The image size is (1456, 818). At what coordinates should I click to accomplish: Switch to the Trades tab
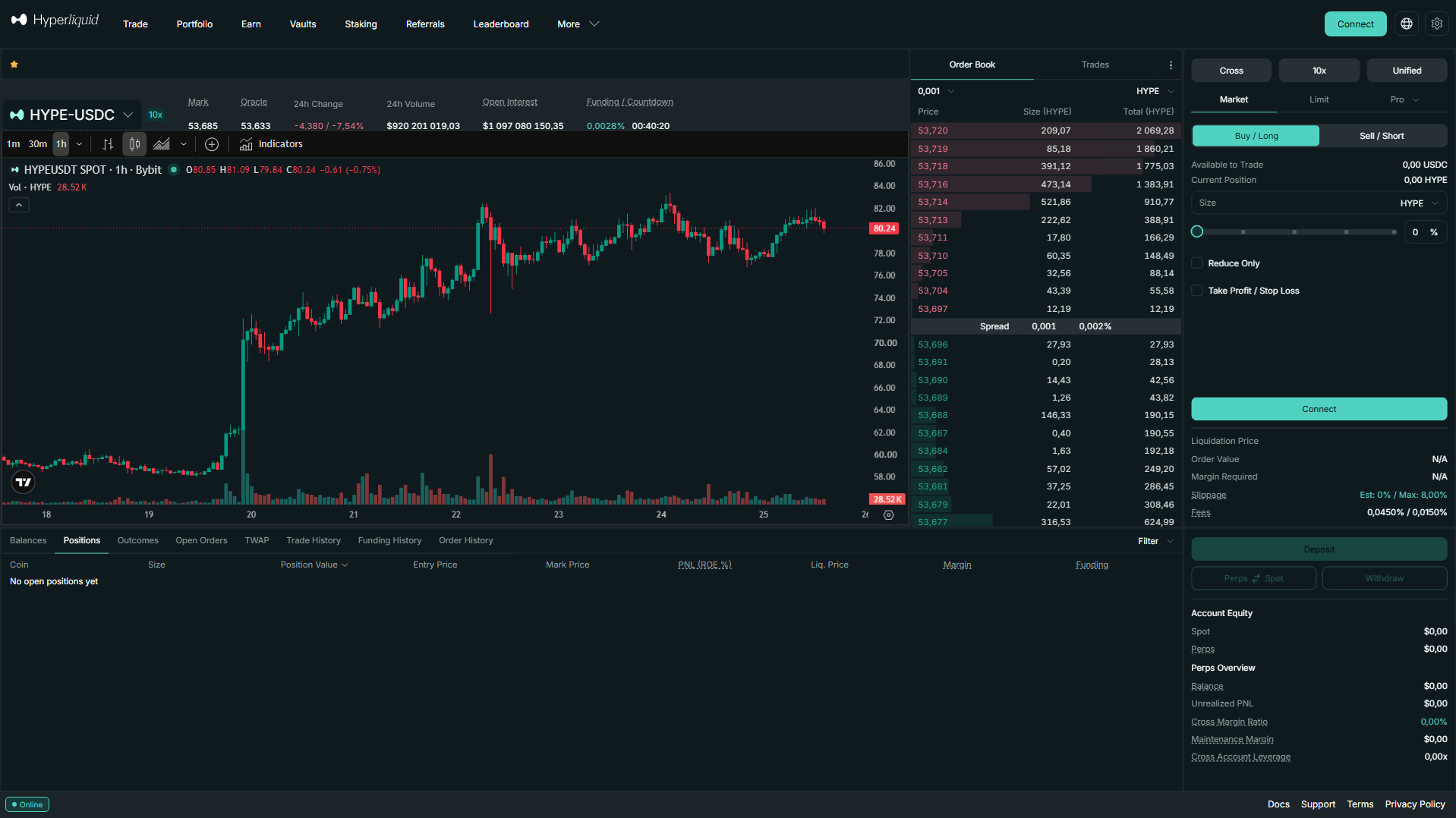pyautogui.click(x=1095, y=64)
